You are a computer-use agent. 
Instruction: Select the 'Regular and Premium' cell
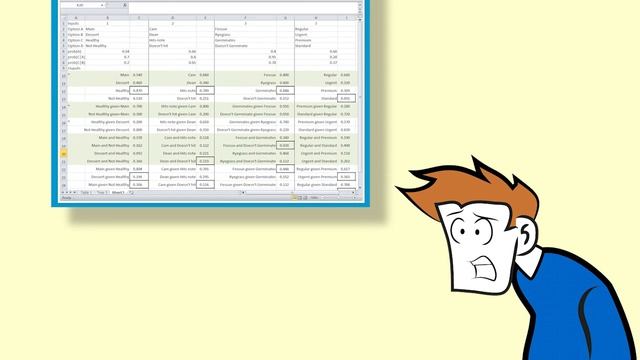(x=316, y=138)
